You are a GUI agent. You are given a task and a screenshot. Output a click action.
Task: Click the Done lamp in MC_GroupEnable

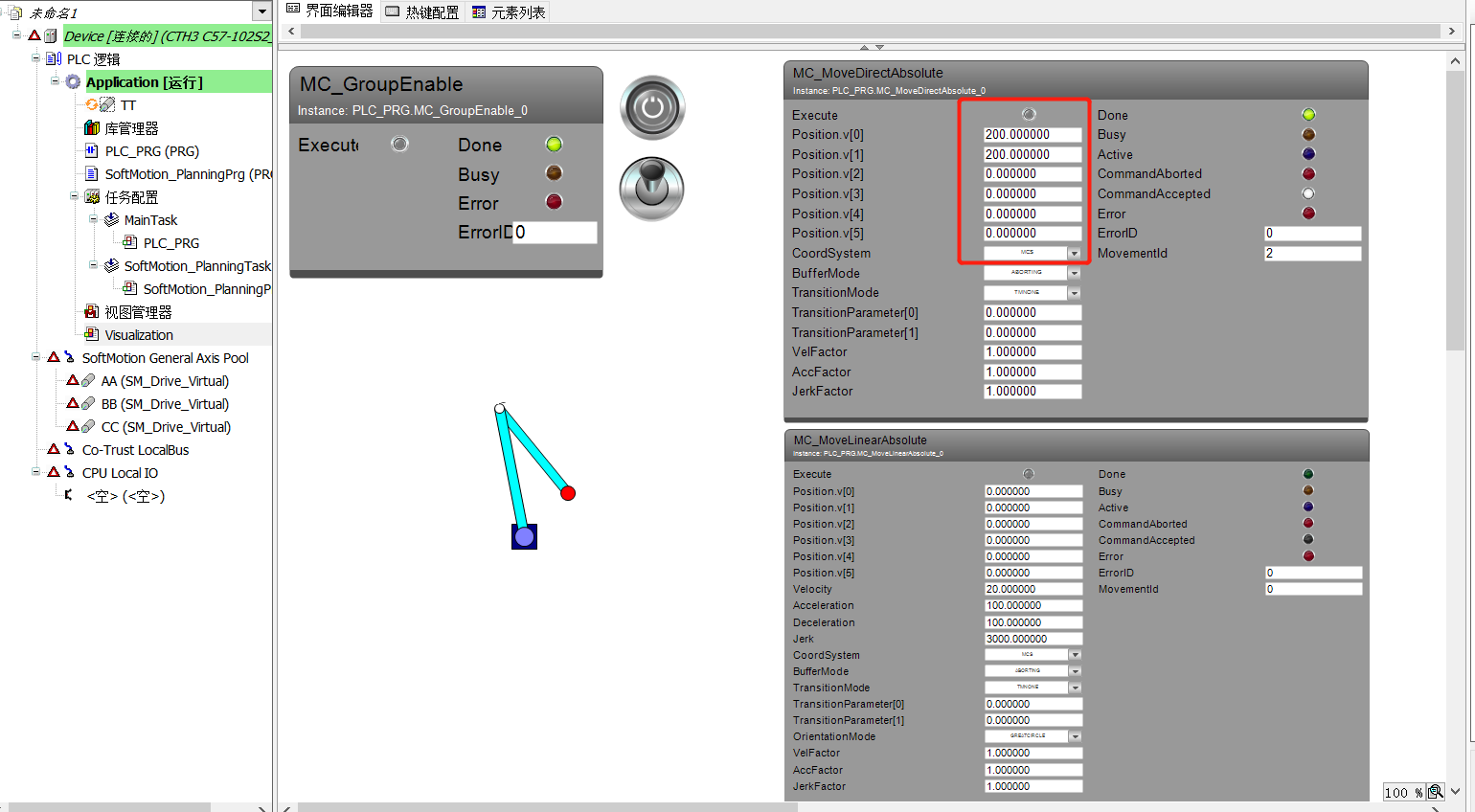554,145
